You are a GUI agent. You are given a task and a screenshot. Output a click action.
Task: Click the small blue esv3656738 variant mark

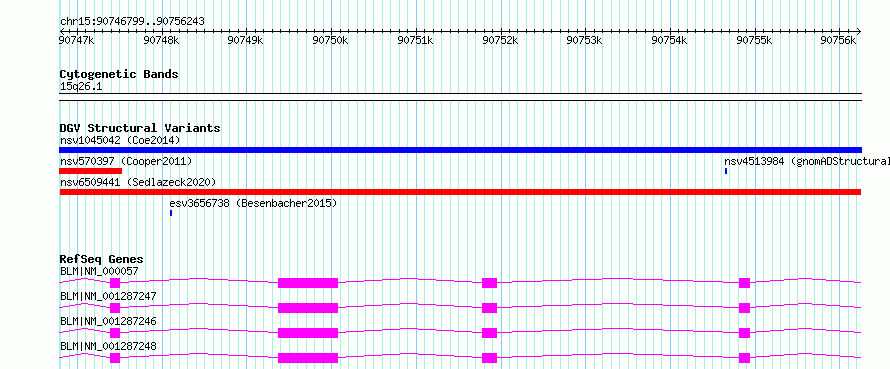[x=171, y=213]
